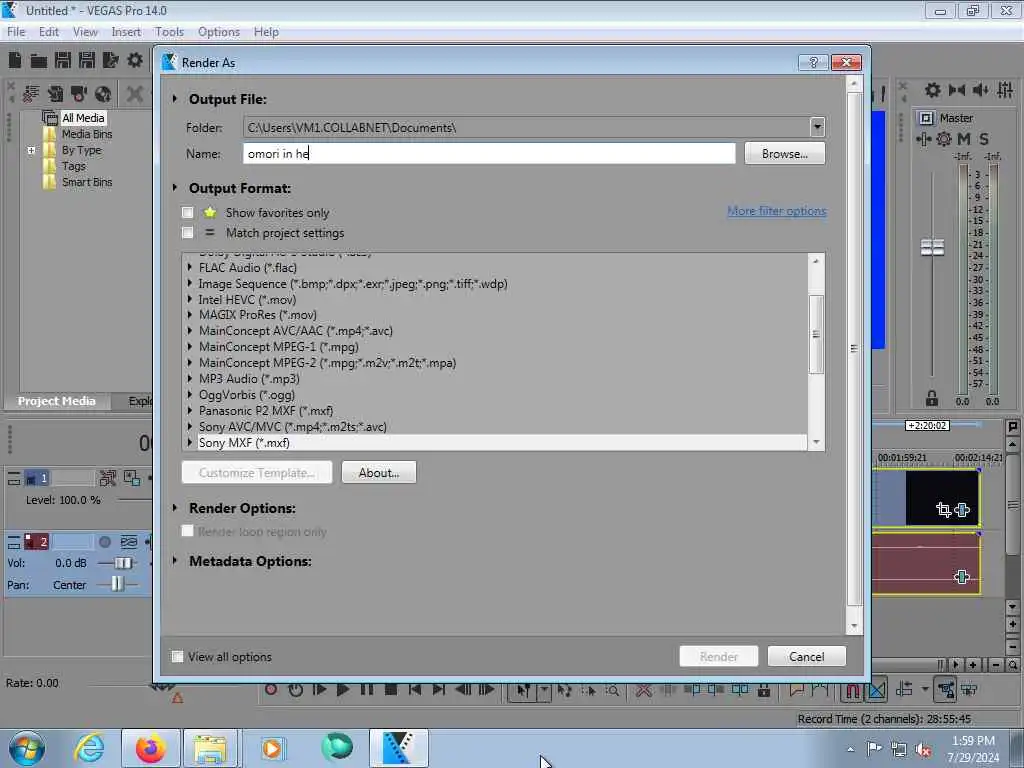Image resolution: width=1024 pixels, height=768 pixels.
Task: Click the track 2 Pan slider handle
Action: 116,584
